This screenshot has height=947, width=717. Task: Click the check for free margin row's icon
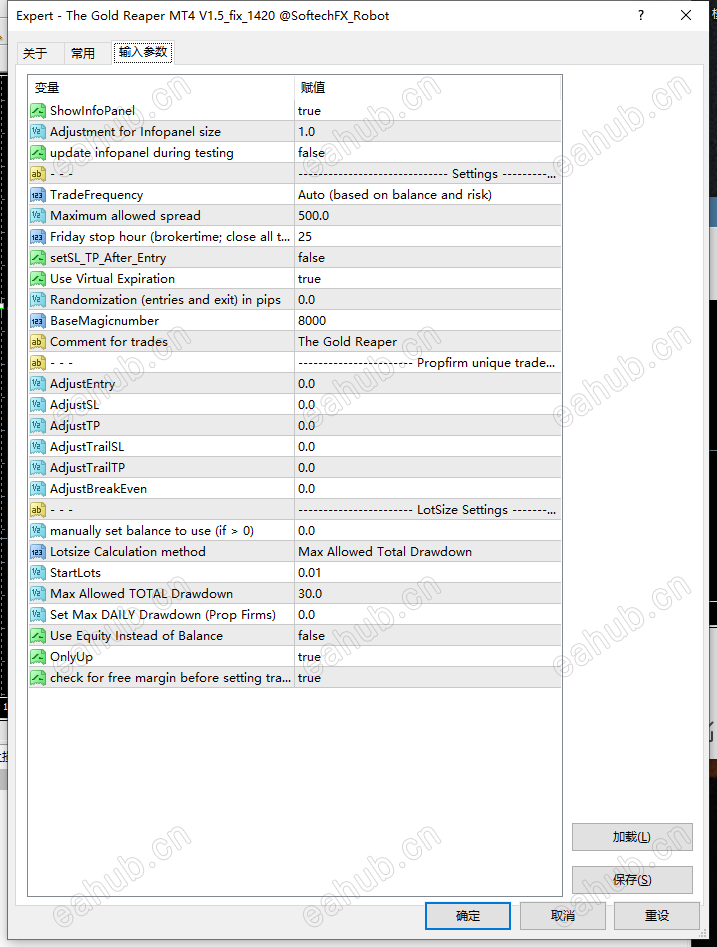click(38, 678)
